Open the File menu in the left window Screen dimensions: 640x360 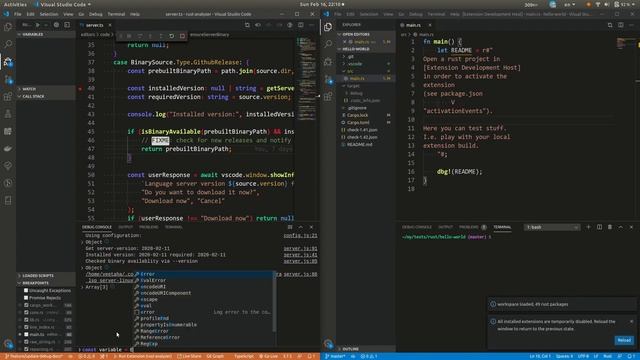coord(18,14)
